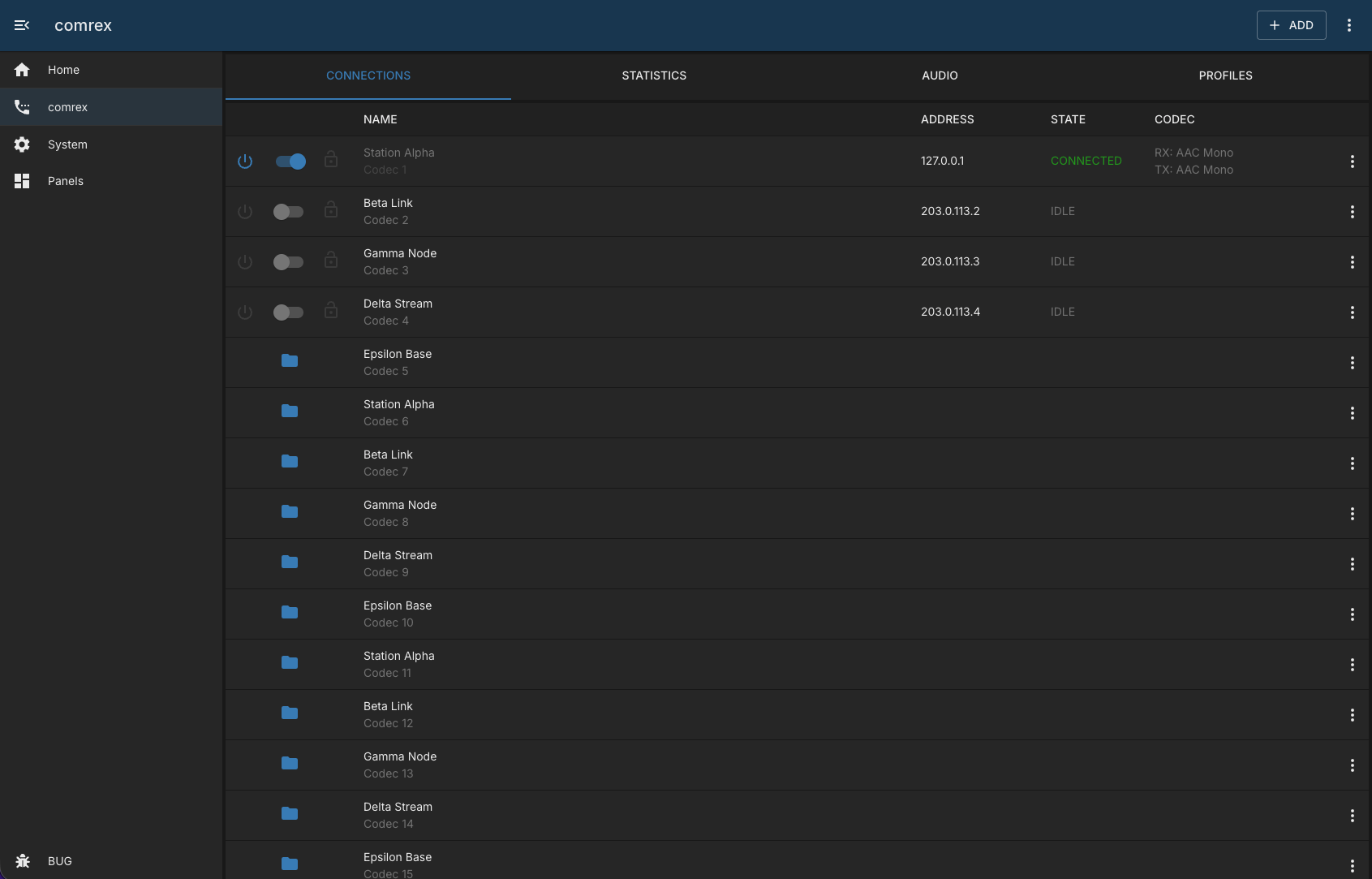
Task: Open the top-right overflow menu
Action: click(x=1349, y=25)
